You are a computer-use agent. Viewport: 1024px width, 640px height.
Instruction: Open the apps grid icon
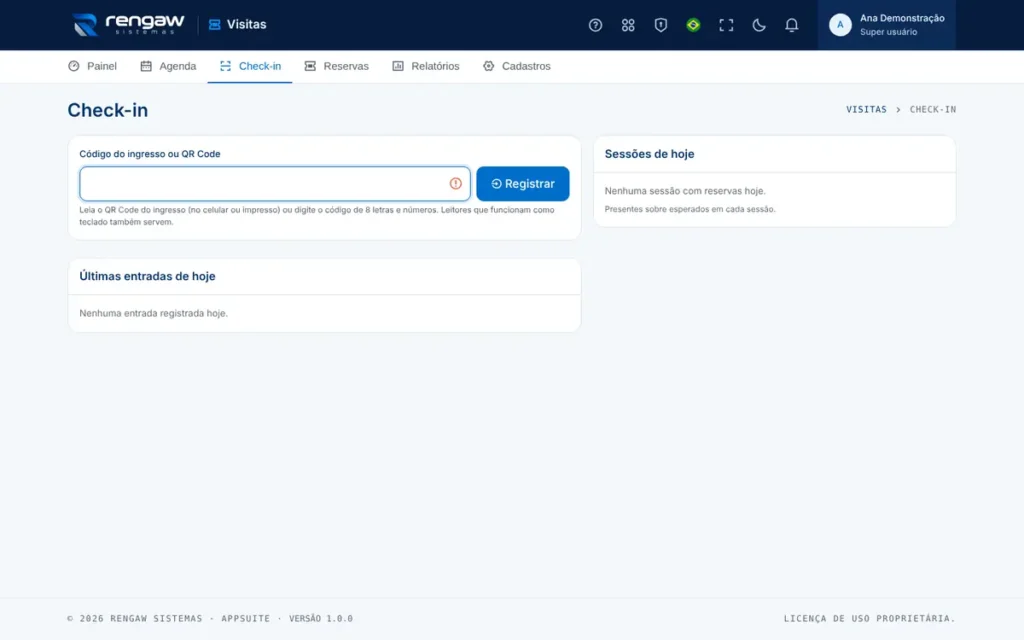tap(628, 25)
